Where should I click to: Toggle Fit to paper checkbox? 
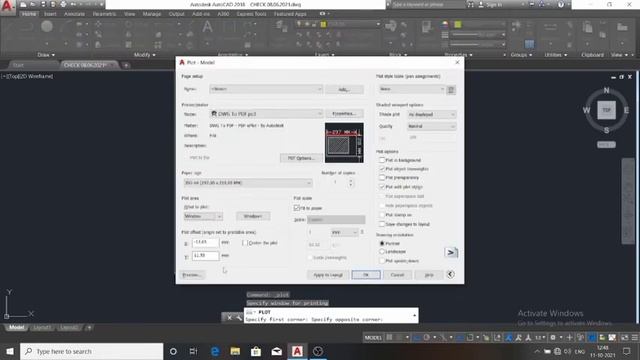click(x=297, y=208)
